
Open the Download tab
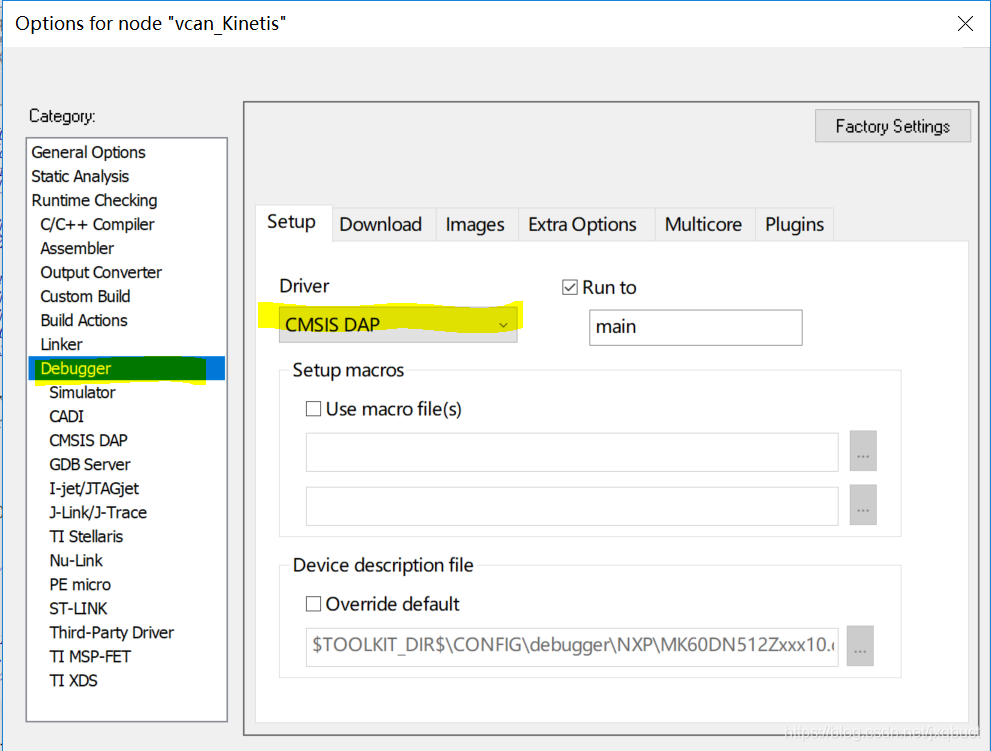pyautogui.click(x=380, y=224)
